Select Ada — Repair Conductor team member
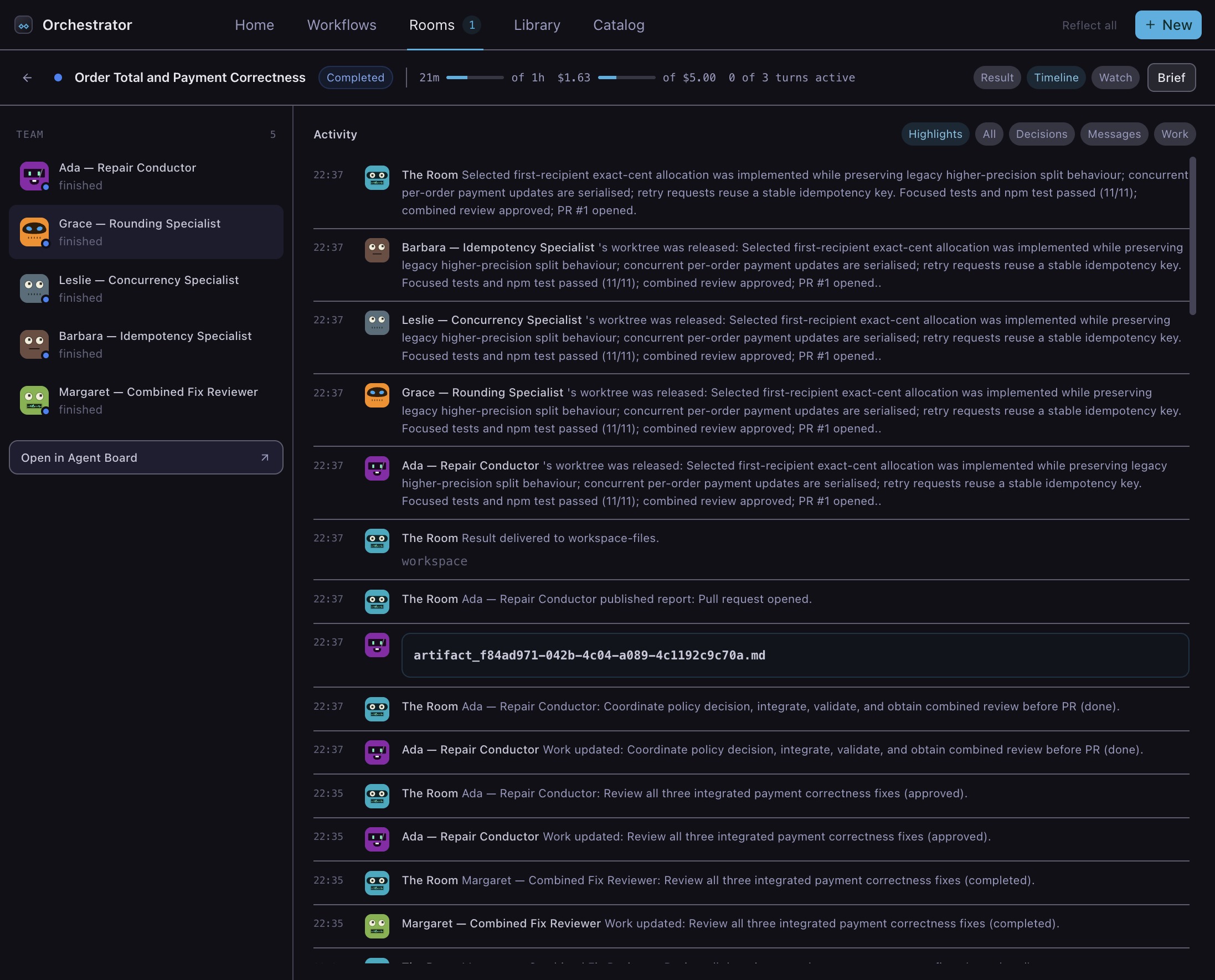Image resolution: width=1215 pixels, height=980 pixels. (x=146, y=176)
